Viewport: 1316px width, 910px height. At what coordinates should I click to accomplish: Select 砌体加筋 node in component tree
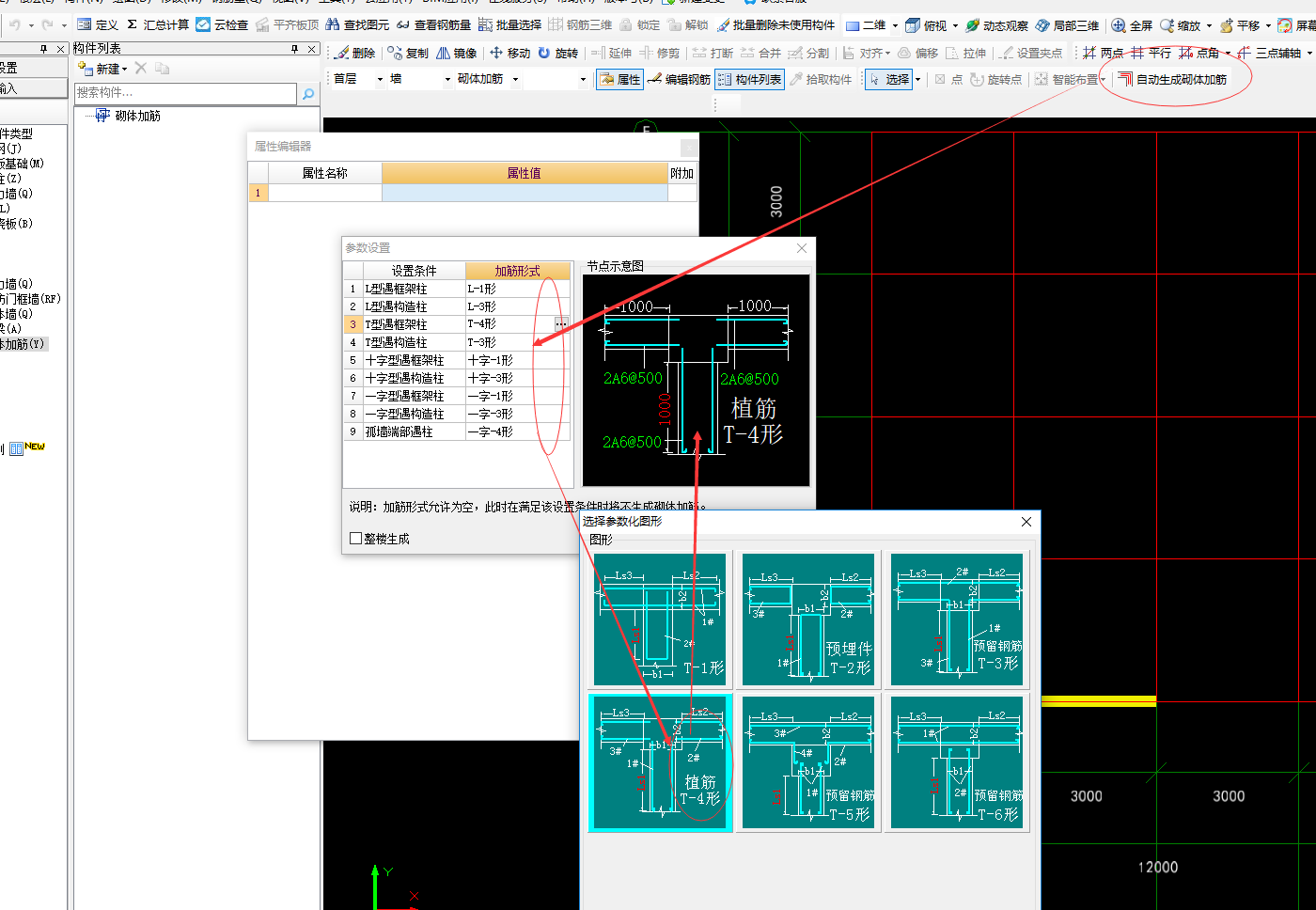pyautogui.click(x=137, y=116)
